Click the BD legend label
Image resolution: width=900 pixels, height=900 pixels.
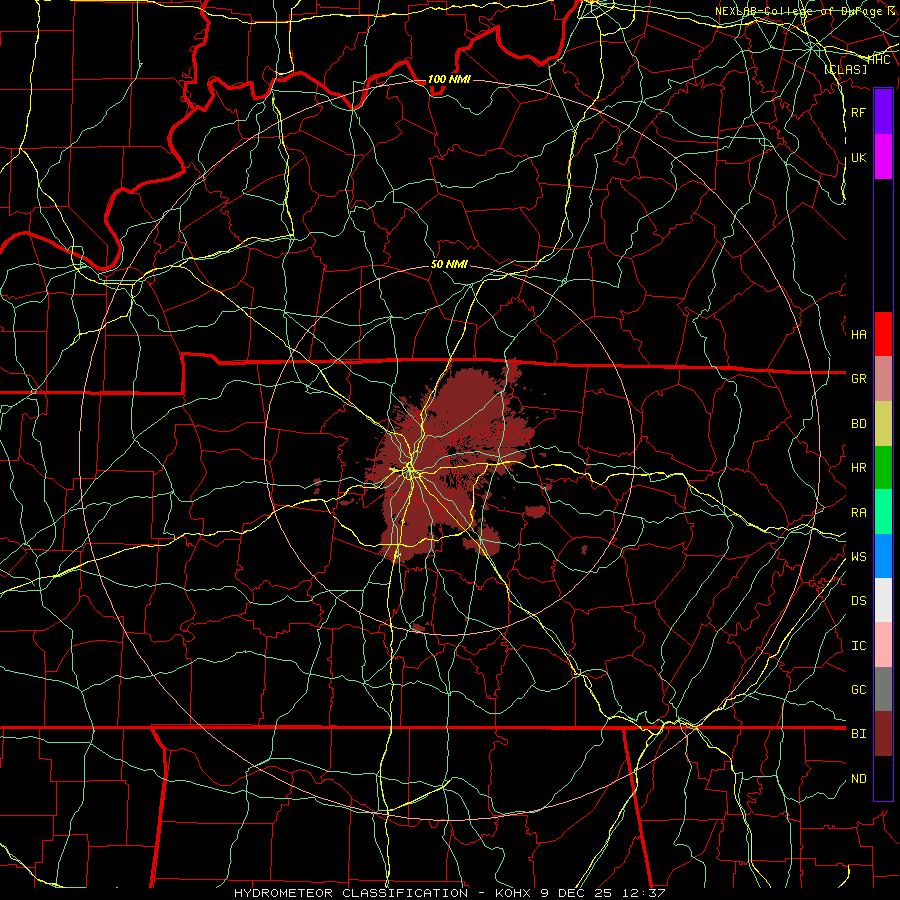click(858, 424)
